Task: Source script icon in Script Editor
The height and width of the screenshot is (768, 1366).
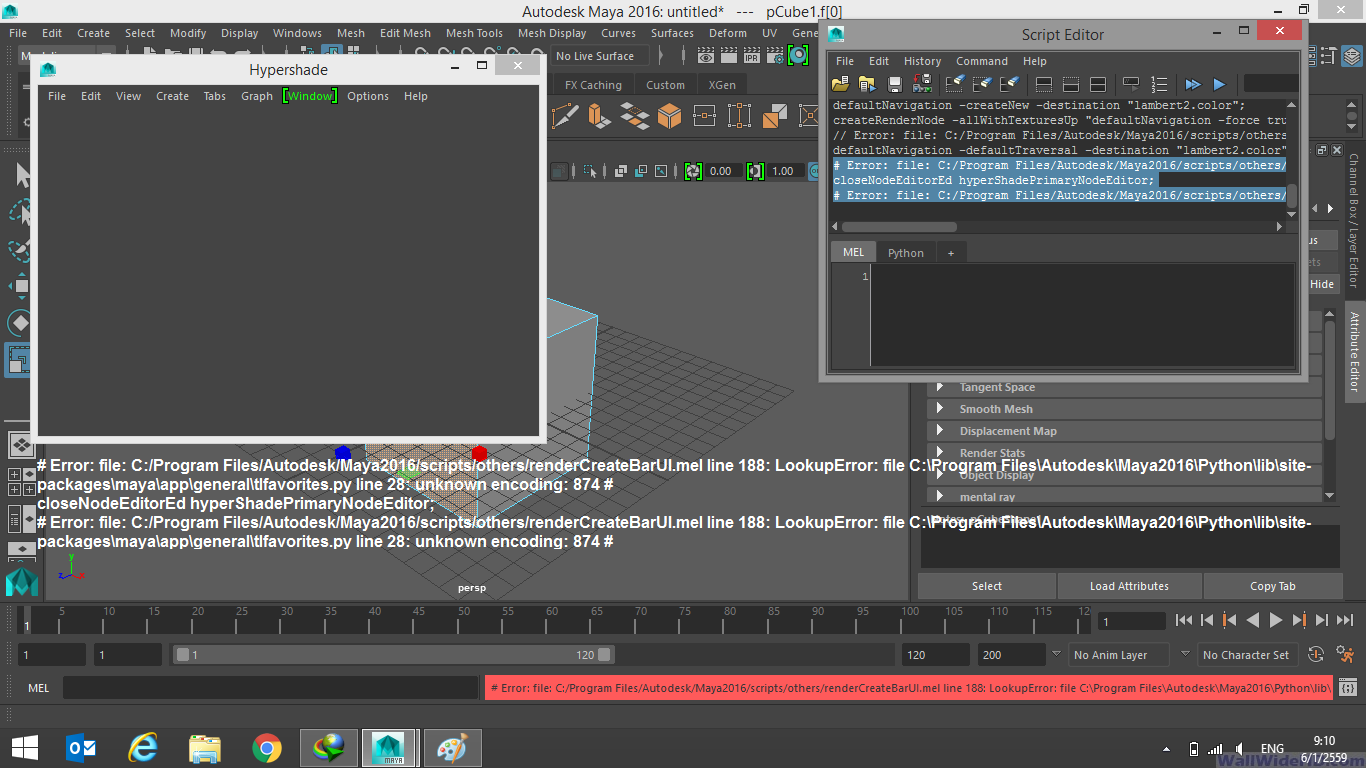Action: pos(867,84)
